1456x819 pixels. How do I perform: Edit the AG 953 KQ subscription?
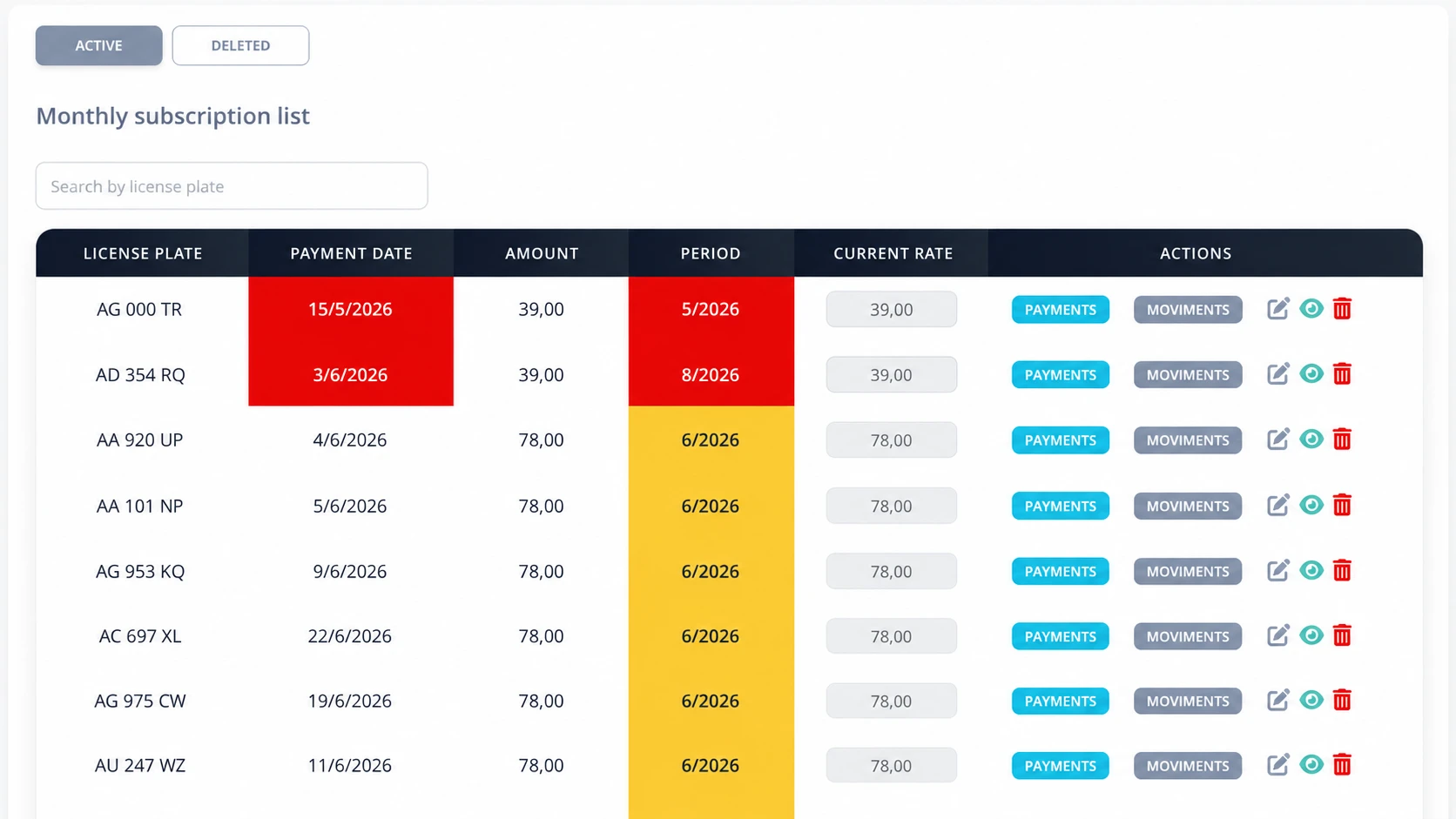[1277, 571]
